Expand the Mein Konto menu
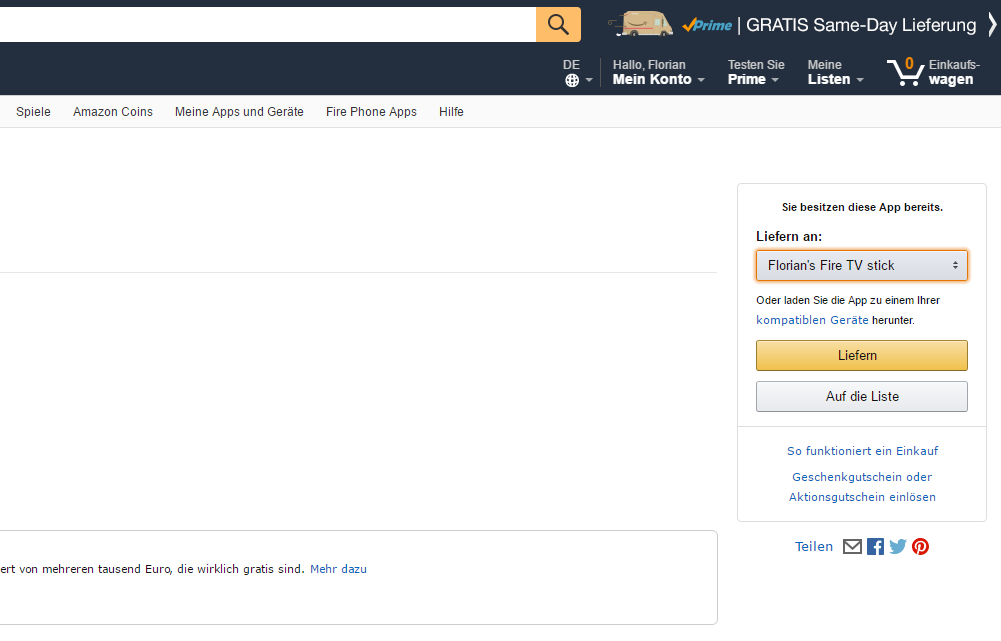 [x=658, y=72]
